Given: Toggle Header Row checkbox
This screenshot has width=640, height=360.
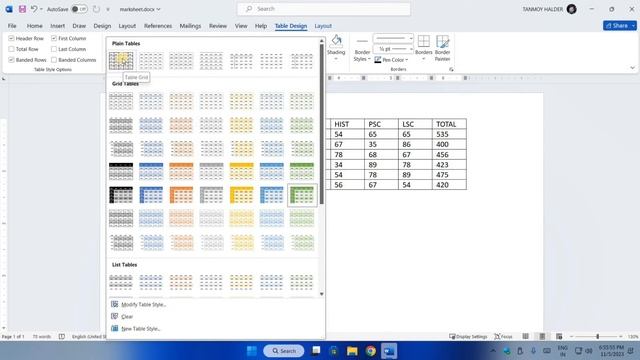Looking at the screenshot, I should point(11,38).
